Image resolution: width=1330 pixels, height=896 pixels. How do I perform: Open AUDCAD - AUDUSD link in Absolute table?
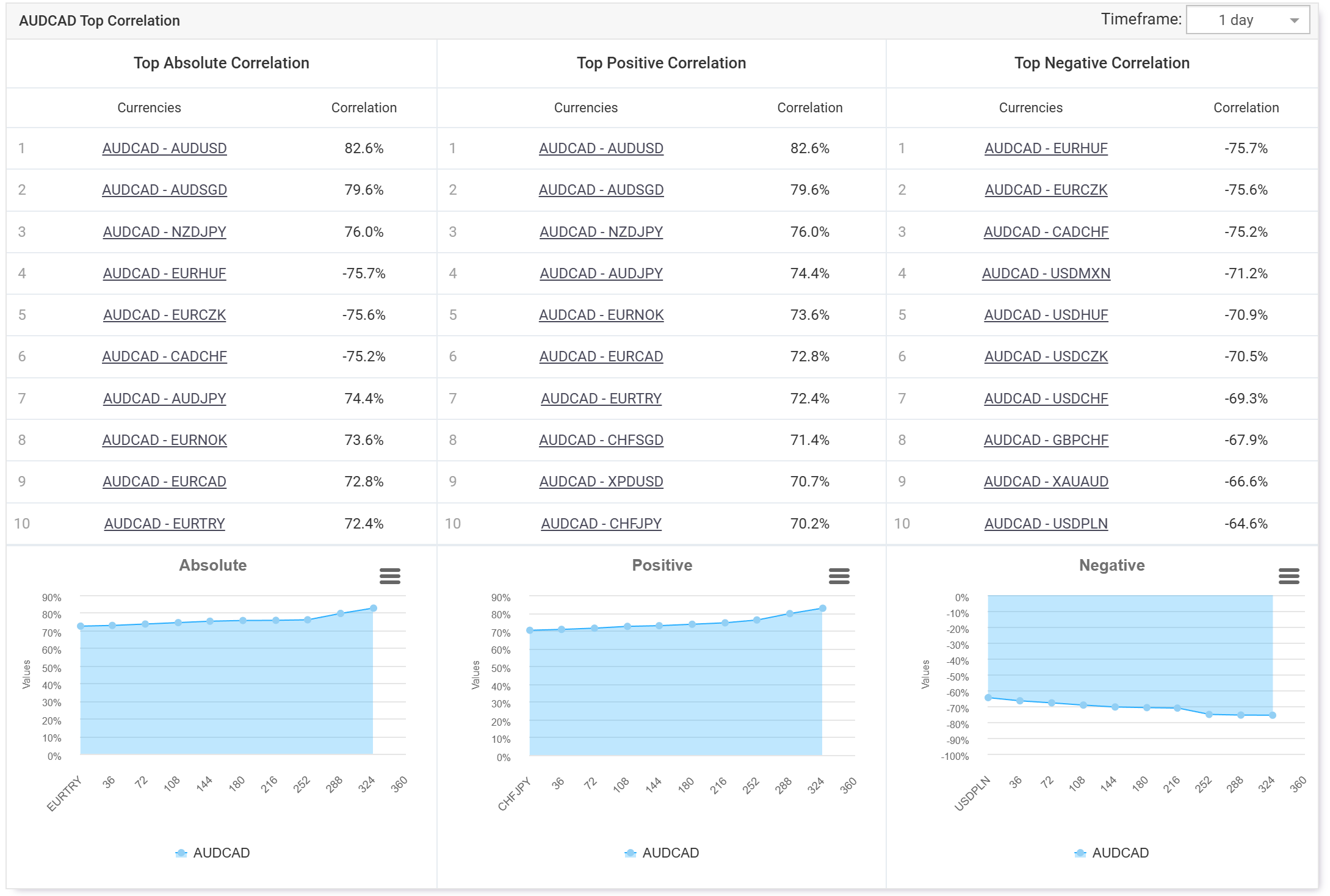164,148
